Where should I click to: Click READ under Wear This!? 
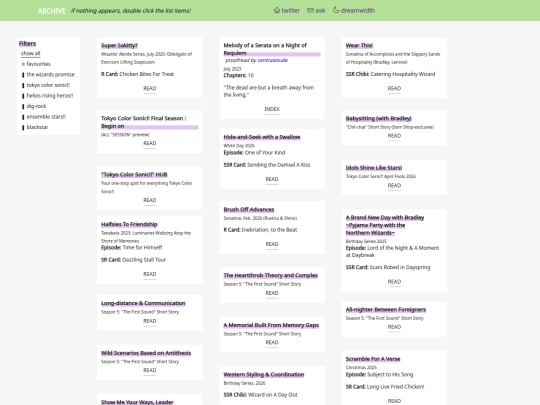(x=394, y=89)
